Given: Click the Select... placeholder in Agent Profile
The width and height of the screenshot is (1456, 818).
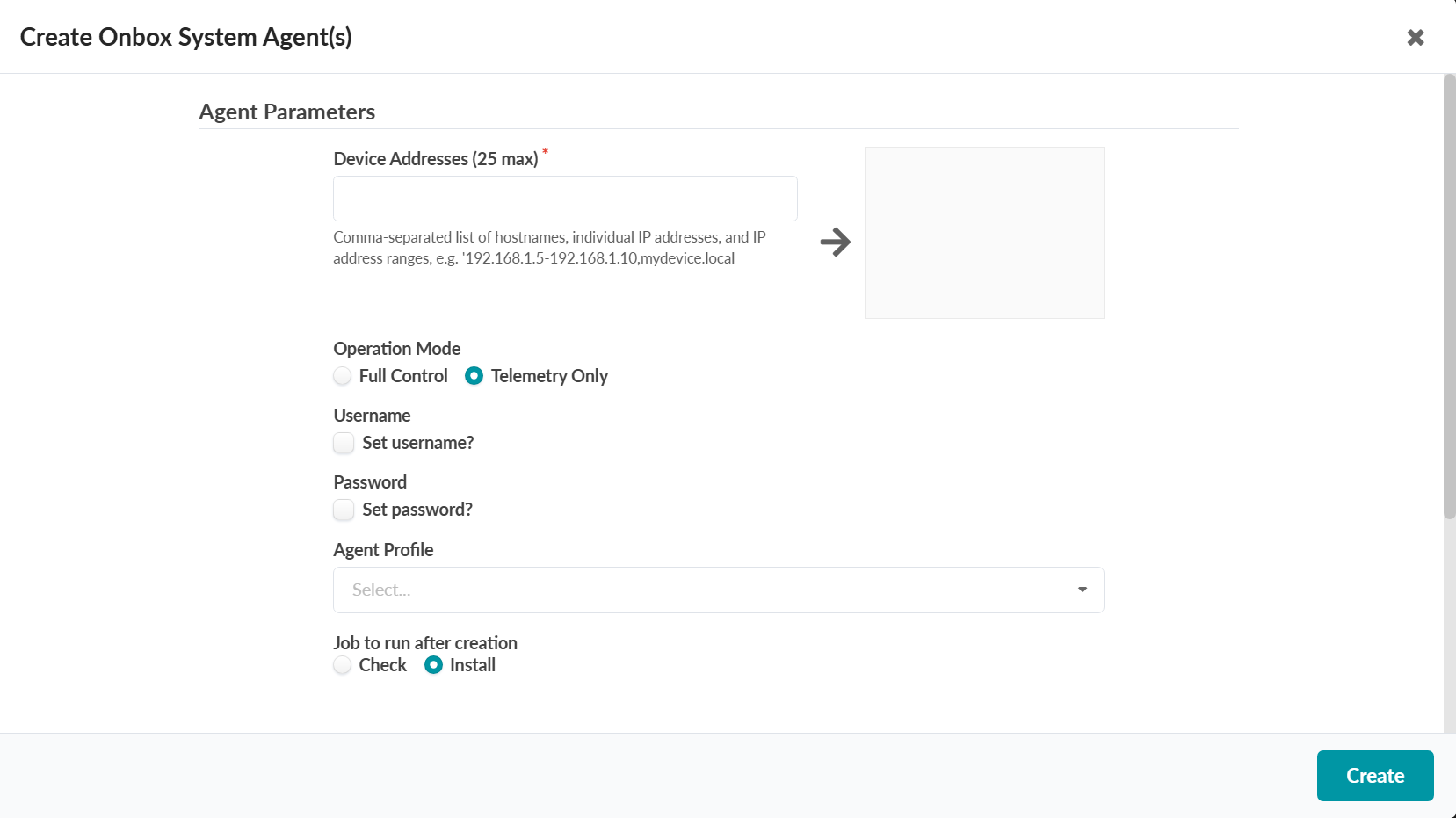Looking at the screenshot, I should (x=381, y=590).
